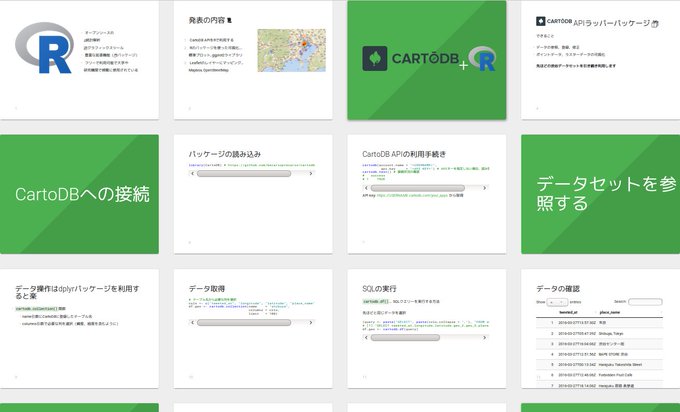680x412 pixels.
Task: Click the code block in パッケージの読み込み slide
Action: click(x=252, y=165)
